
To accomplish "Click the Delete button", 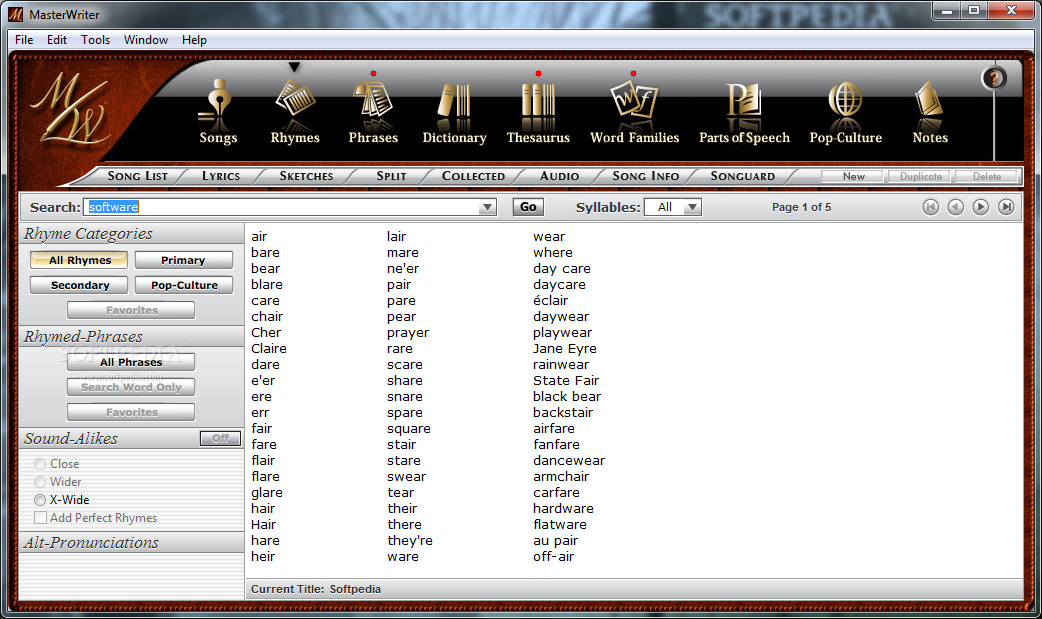I will [x=986, y=176].
